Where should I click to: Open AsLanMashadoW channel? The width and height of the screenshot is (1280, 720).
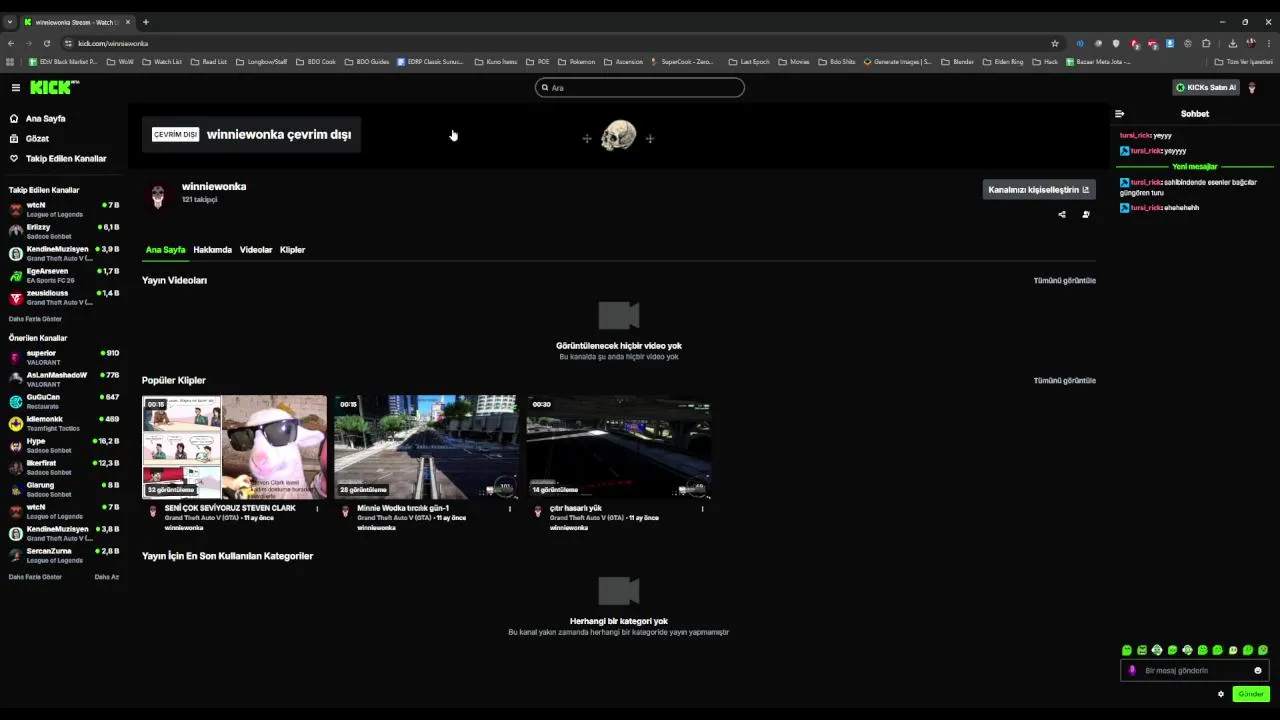click(64, 380)
